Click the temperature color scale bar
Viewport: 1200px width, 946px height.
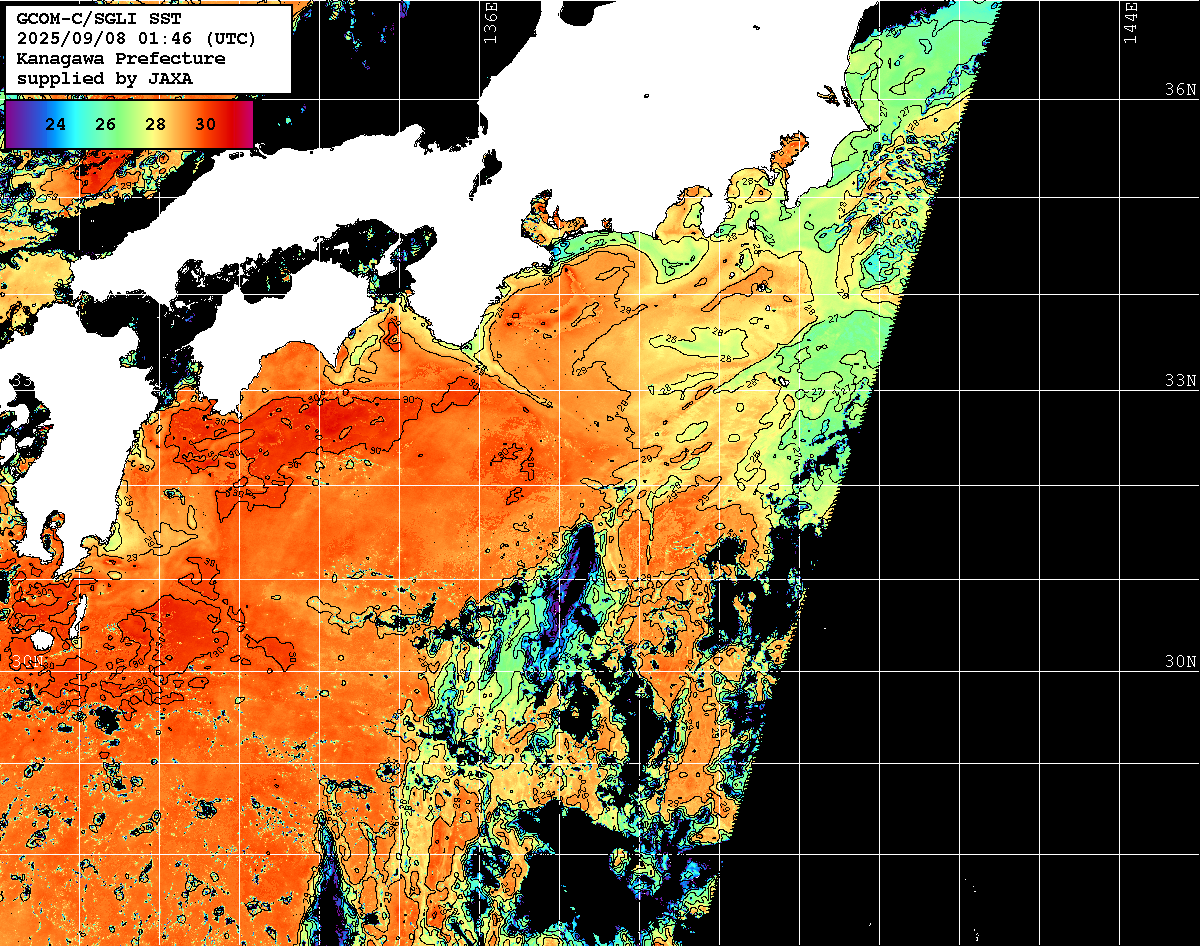tap(129, 124)
